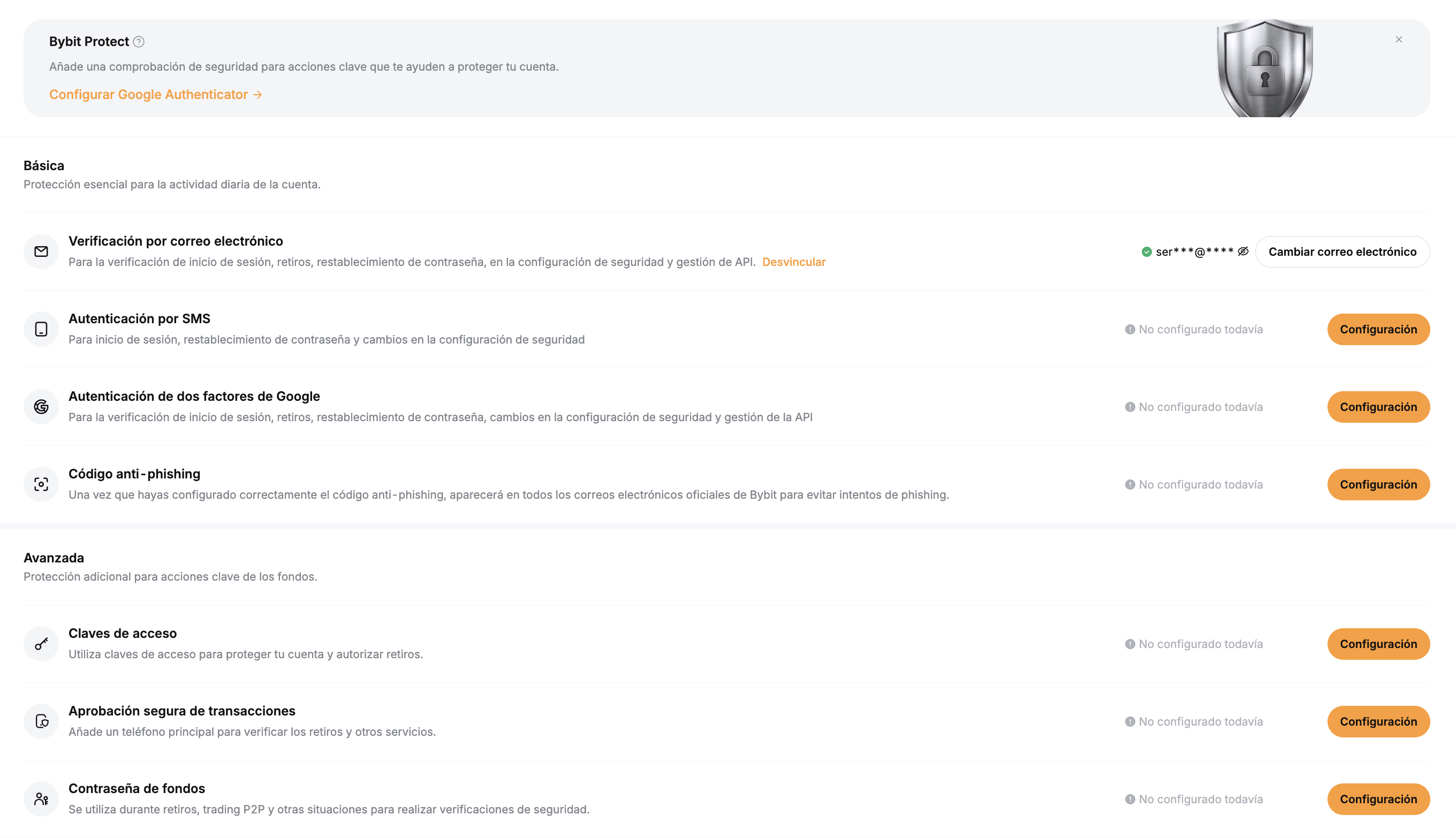
Task: Click the key icon for Claves de acceso
Action: pyautogui.click(x=41, y=644)
